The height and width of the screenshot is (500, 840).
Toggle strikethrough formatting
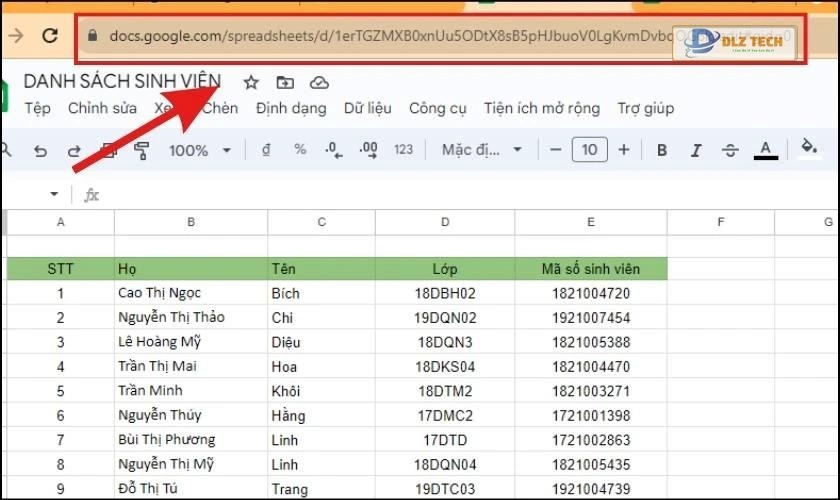(730, 151)
